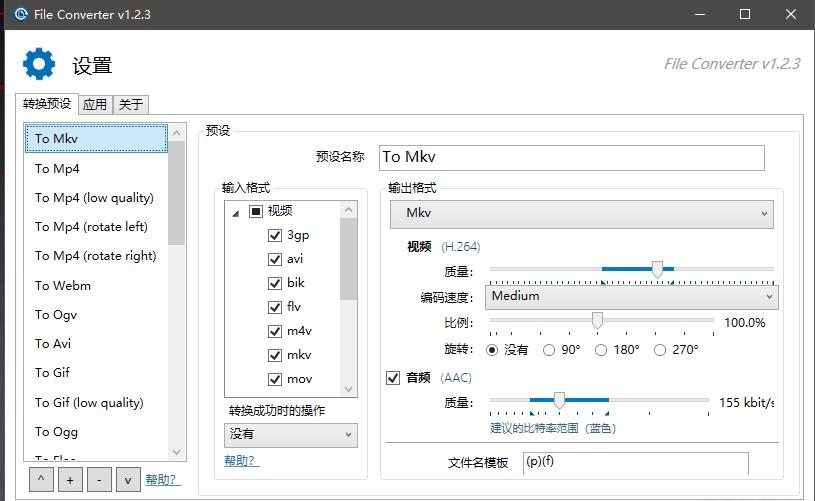
Task: Select the To Ogg preset
Action: pos(96,431)
